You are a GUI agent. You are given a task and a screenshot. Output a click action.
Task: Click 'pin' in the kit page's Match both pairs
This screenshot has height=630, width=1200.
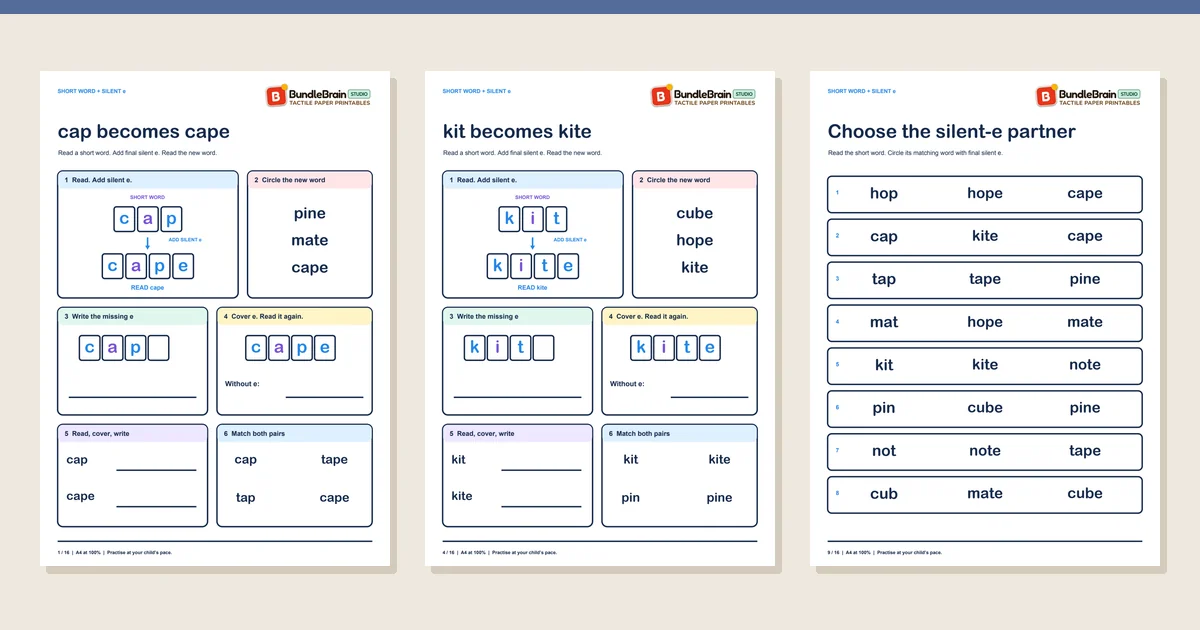tap(631, 498)
